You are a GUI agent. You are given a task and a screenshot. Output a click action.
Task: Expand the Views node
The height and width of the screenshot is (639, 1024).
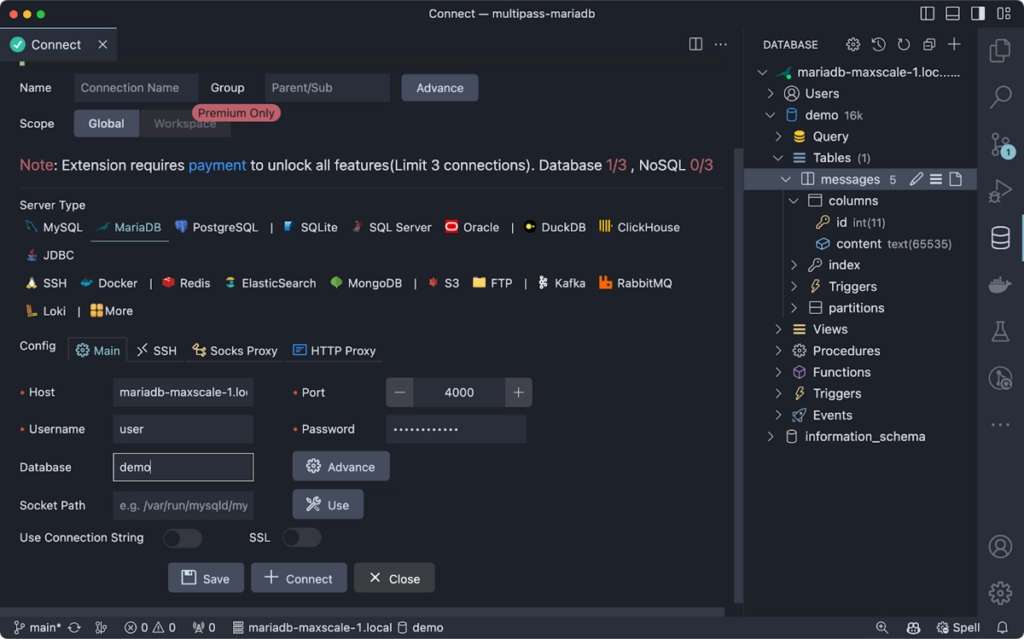pyautogui.click(x=780, y=329)
